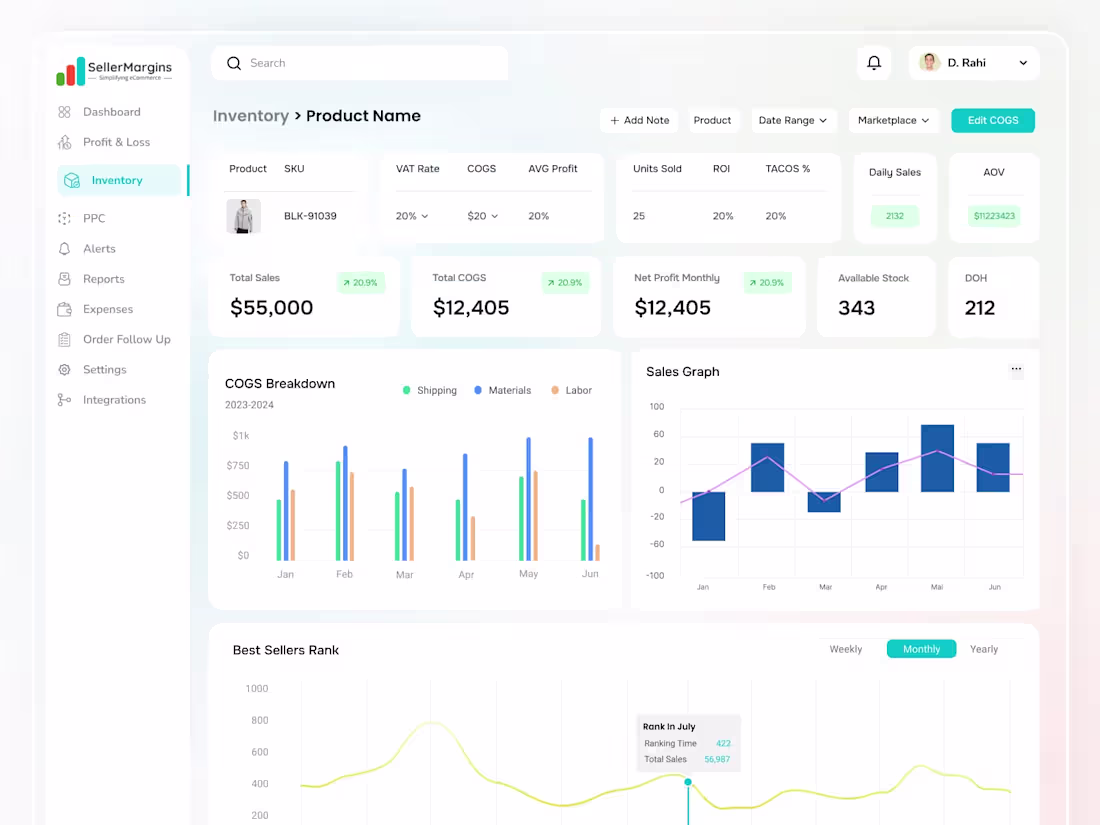This screenshot has height=825, width=1100.
Task: Click inside the Search field
Action: click(x=360, y=63)
